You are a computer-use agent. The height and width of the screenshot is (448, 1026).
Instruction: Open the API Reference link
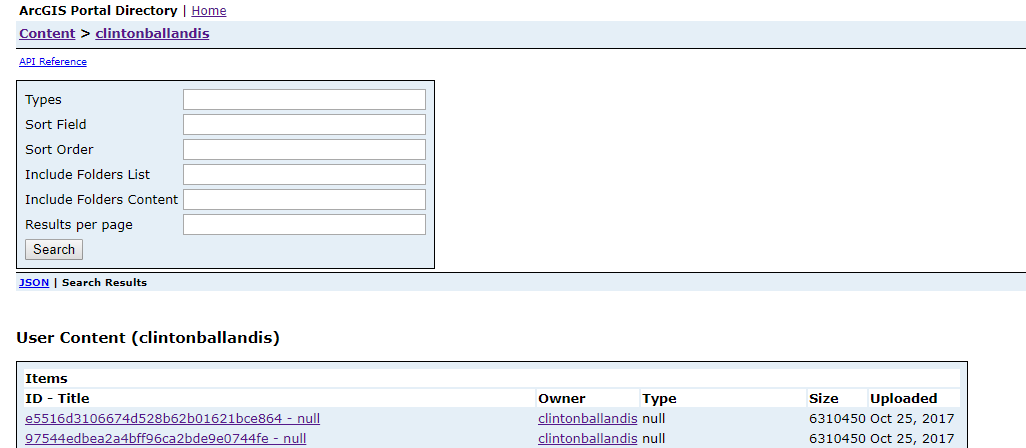pyautogui.click(x=52, y=61)
